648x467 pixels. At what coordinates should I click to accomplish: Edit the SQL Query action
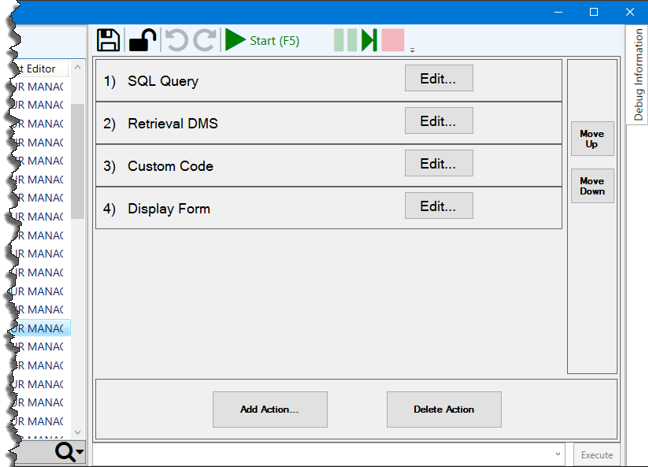(x=438, y=79)
